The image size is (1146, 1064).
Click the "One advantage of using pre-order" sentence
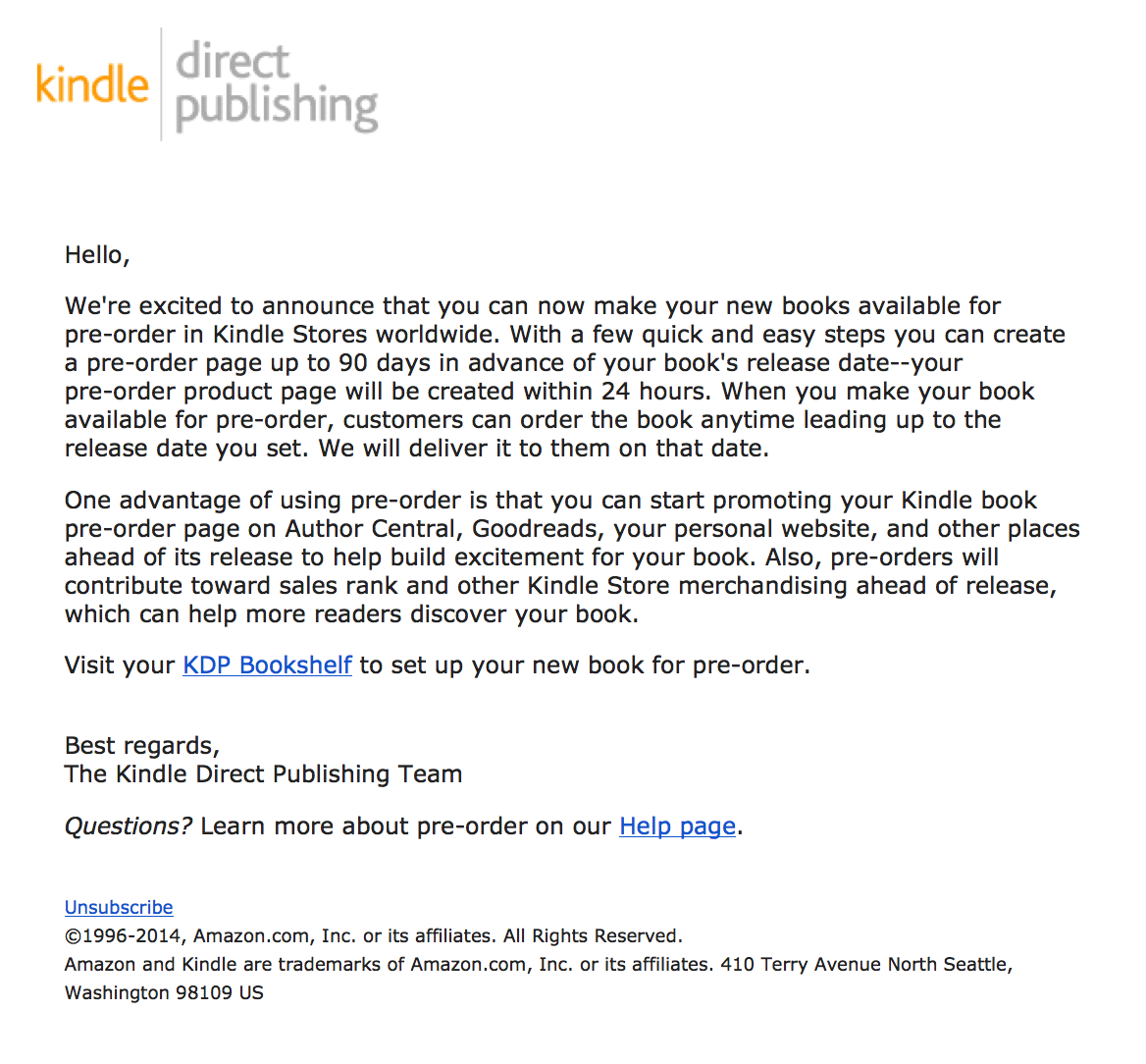click(294, 501)
